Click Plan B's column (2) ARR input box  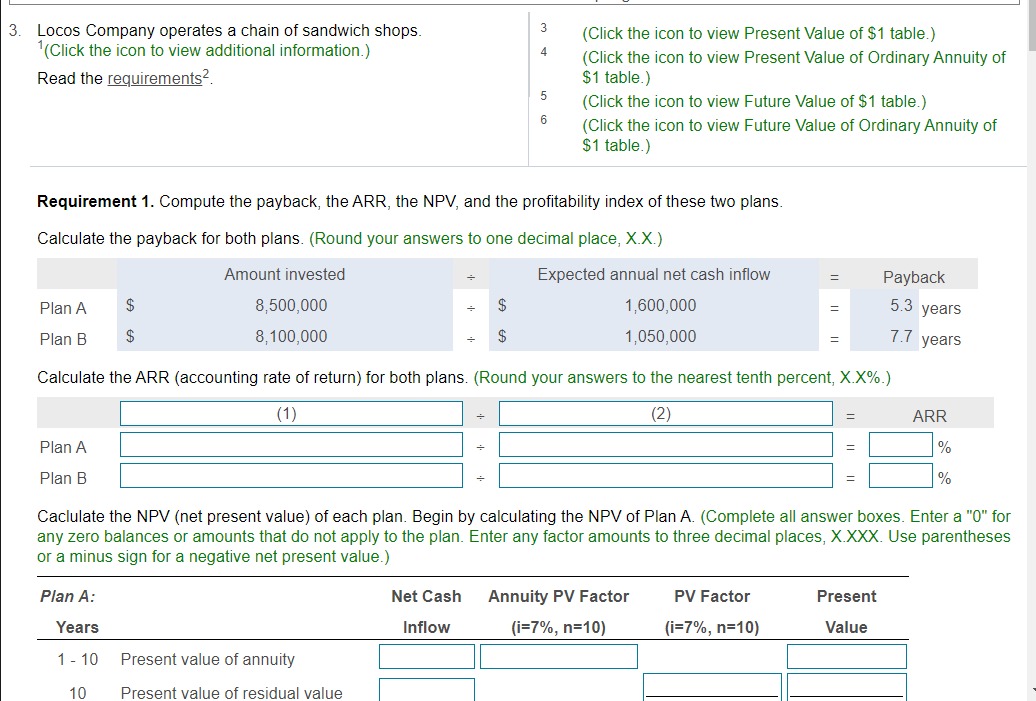(666, 476)
